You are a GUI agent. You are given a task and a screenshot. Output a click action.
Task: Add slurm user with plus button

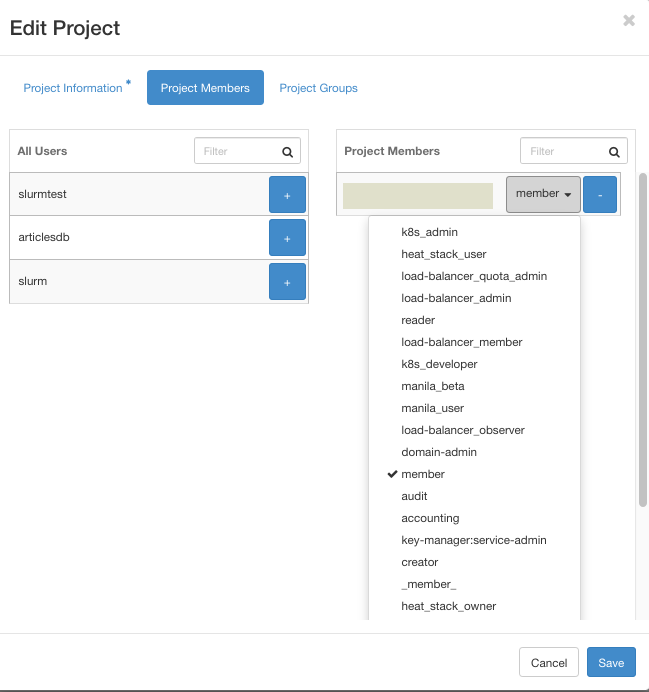click(x=287, y=282)
